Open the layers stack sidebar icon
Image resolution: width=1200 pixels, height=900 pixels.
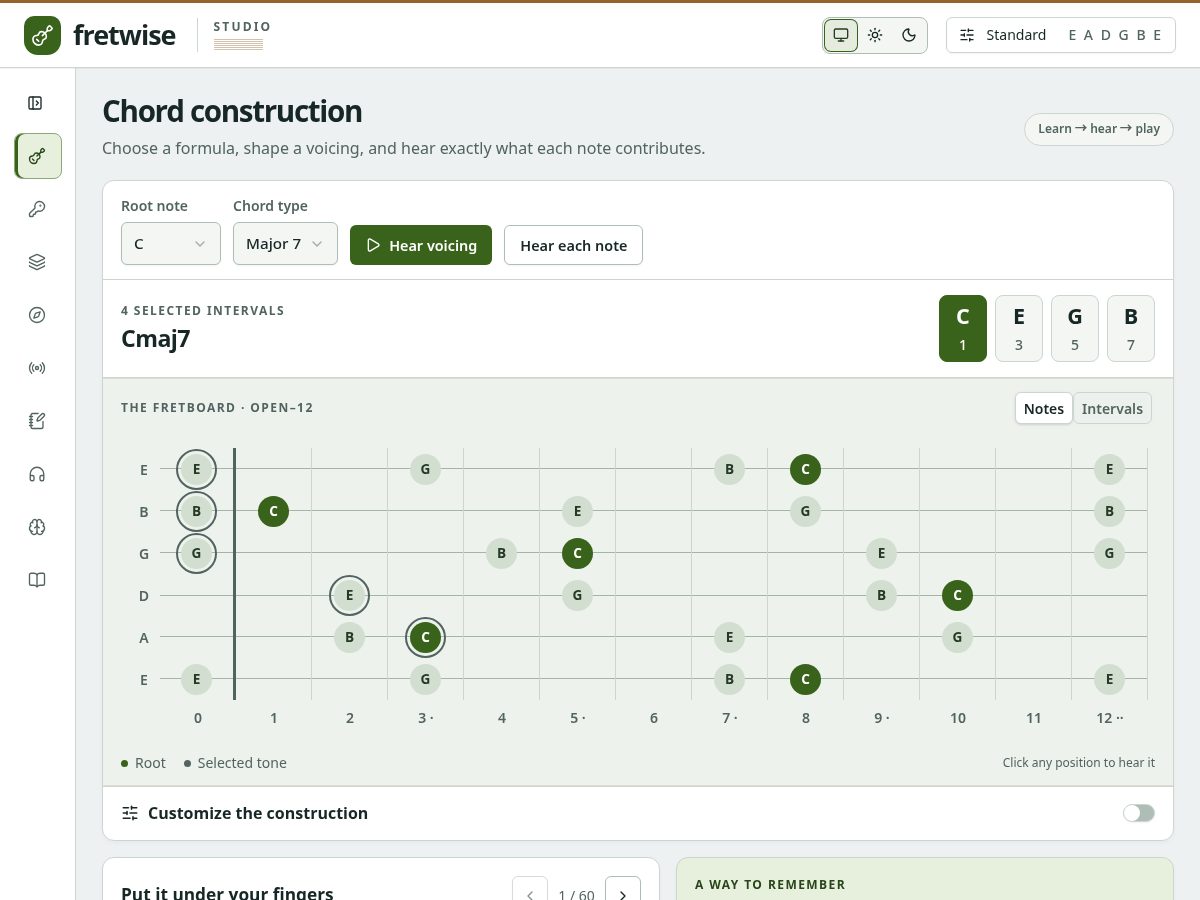pos(37,262)
